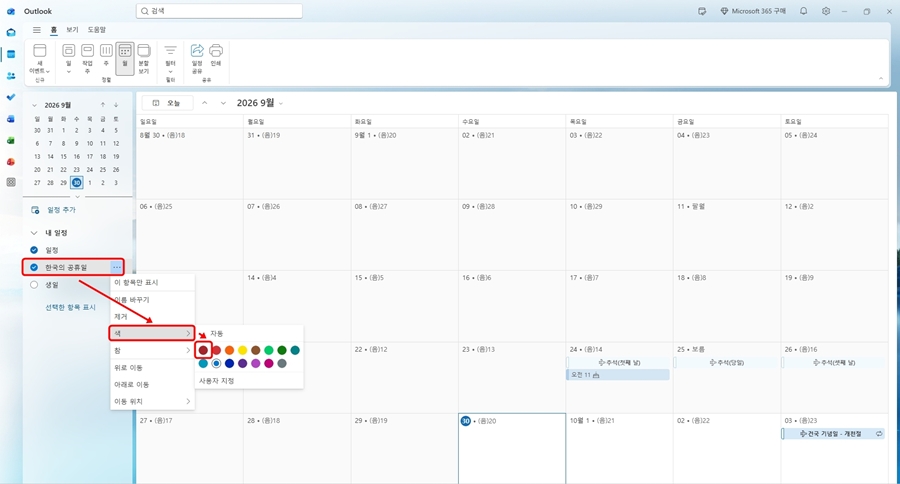Screen dimensions: 900x484
Task: Click the My Day icon in title bar
Action: pyautogui.click(x=702, y=11)
